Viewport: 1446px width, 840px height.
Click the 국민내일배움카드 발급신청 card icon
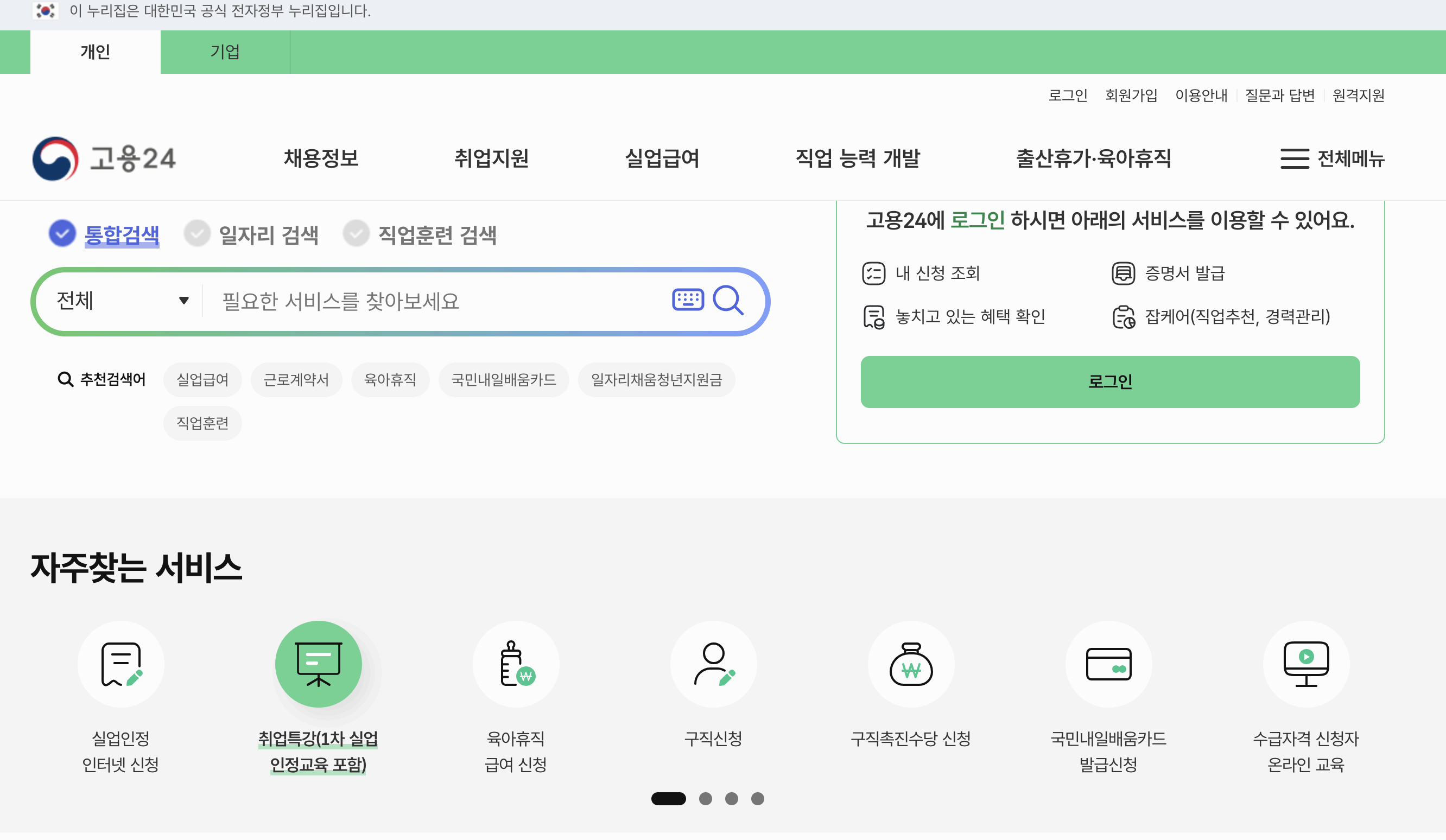1109,664
